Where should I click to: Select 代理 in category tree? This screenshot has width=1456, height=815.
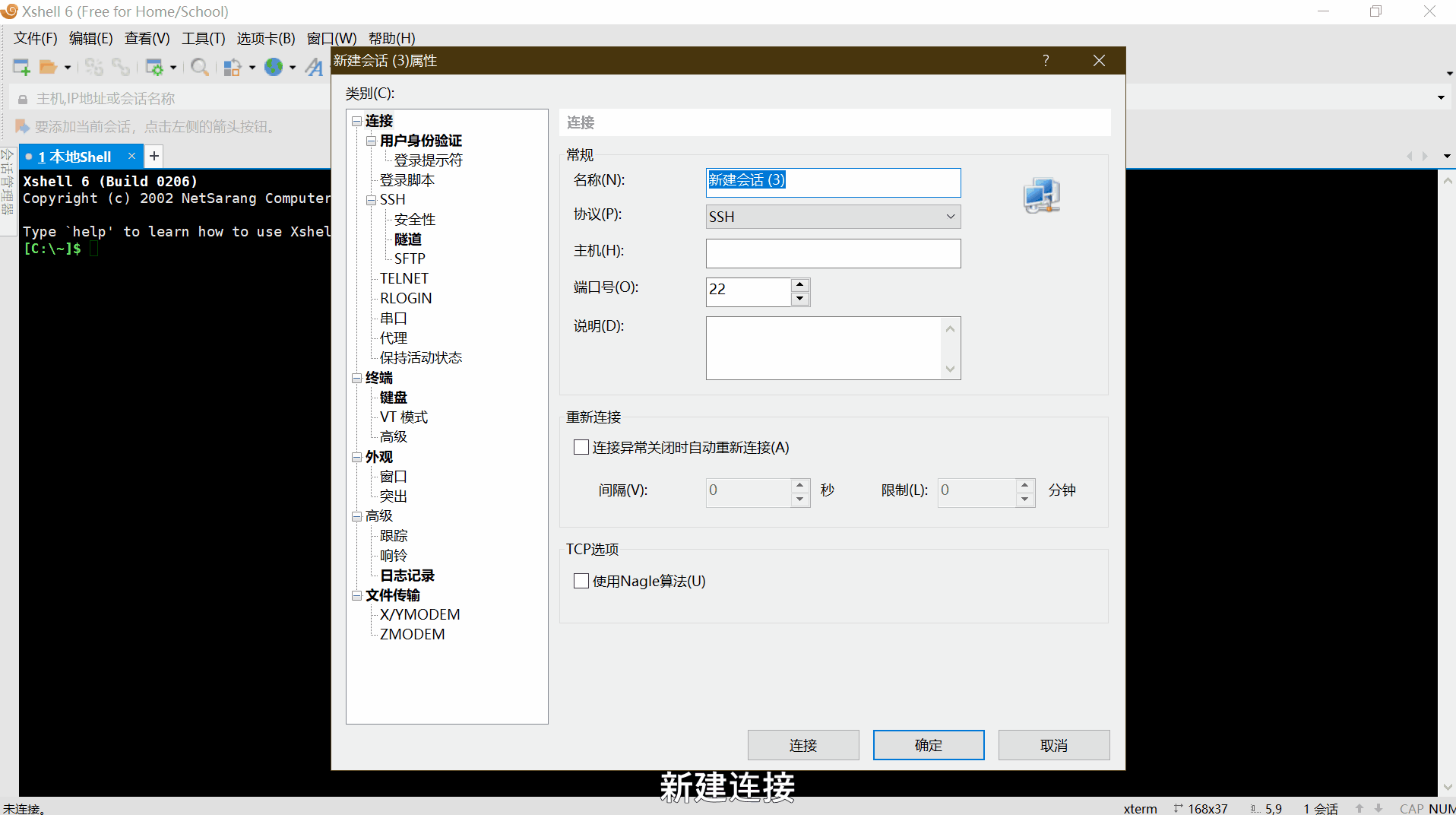coord(394,338)
